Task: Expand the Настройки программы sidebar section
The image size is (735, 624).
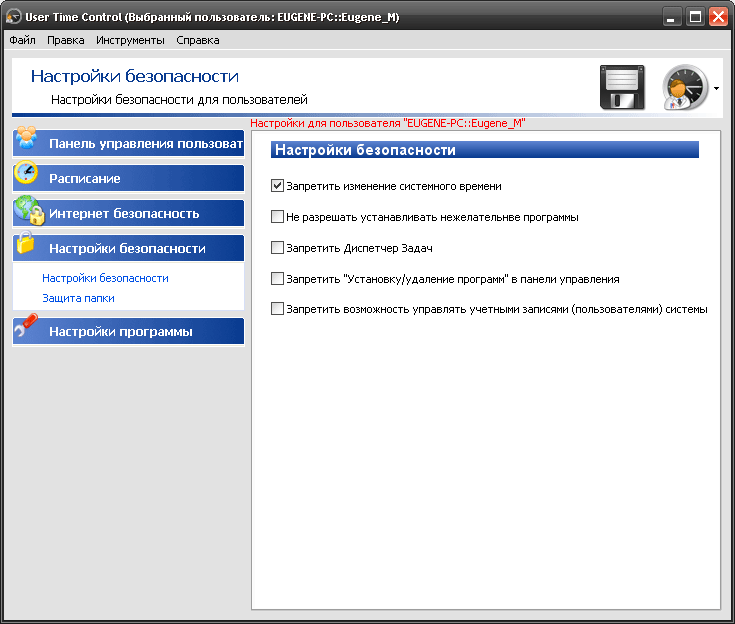Action: [128, 331]
